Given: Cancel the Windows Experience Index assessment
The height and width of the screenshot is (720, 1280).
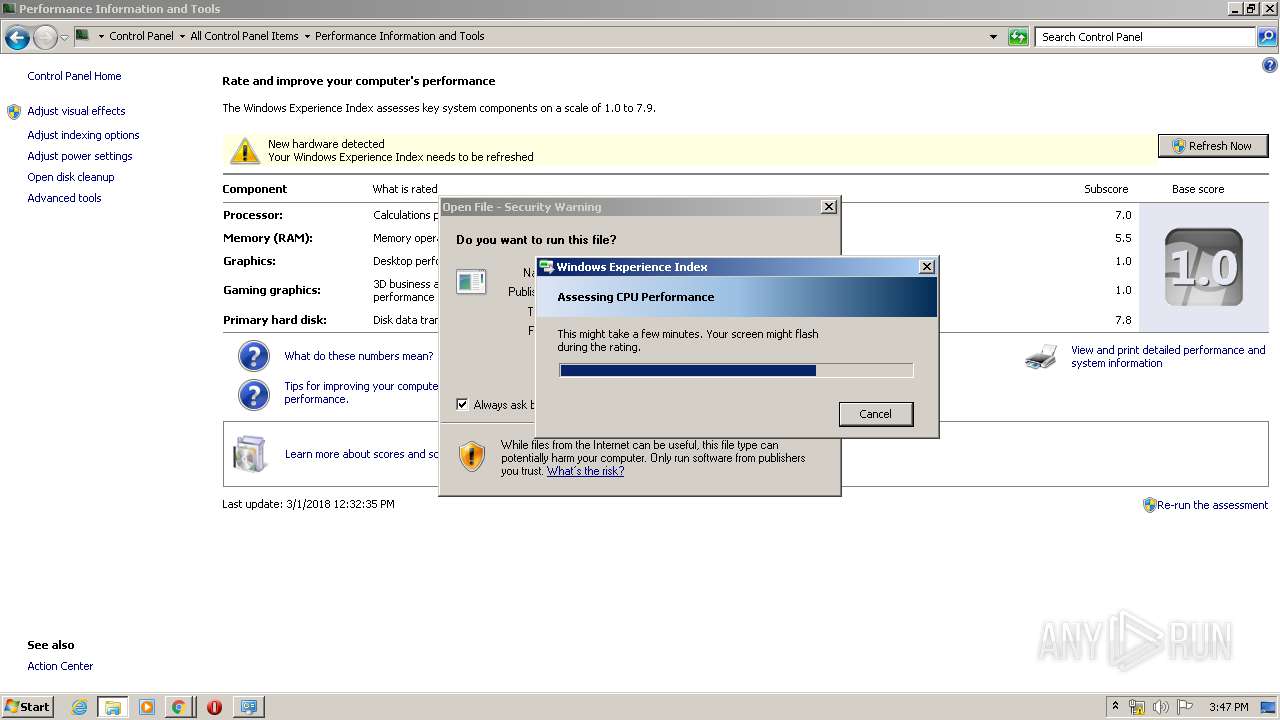Looking at the screenshot, I should 875,414.
